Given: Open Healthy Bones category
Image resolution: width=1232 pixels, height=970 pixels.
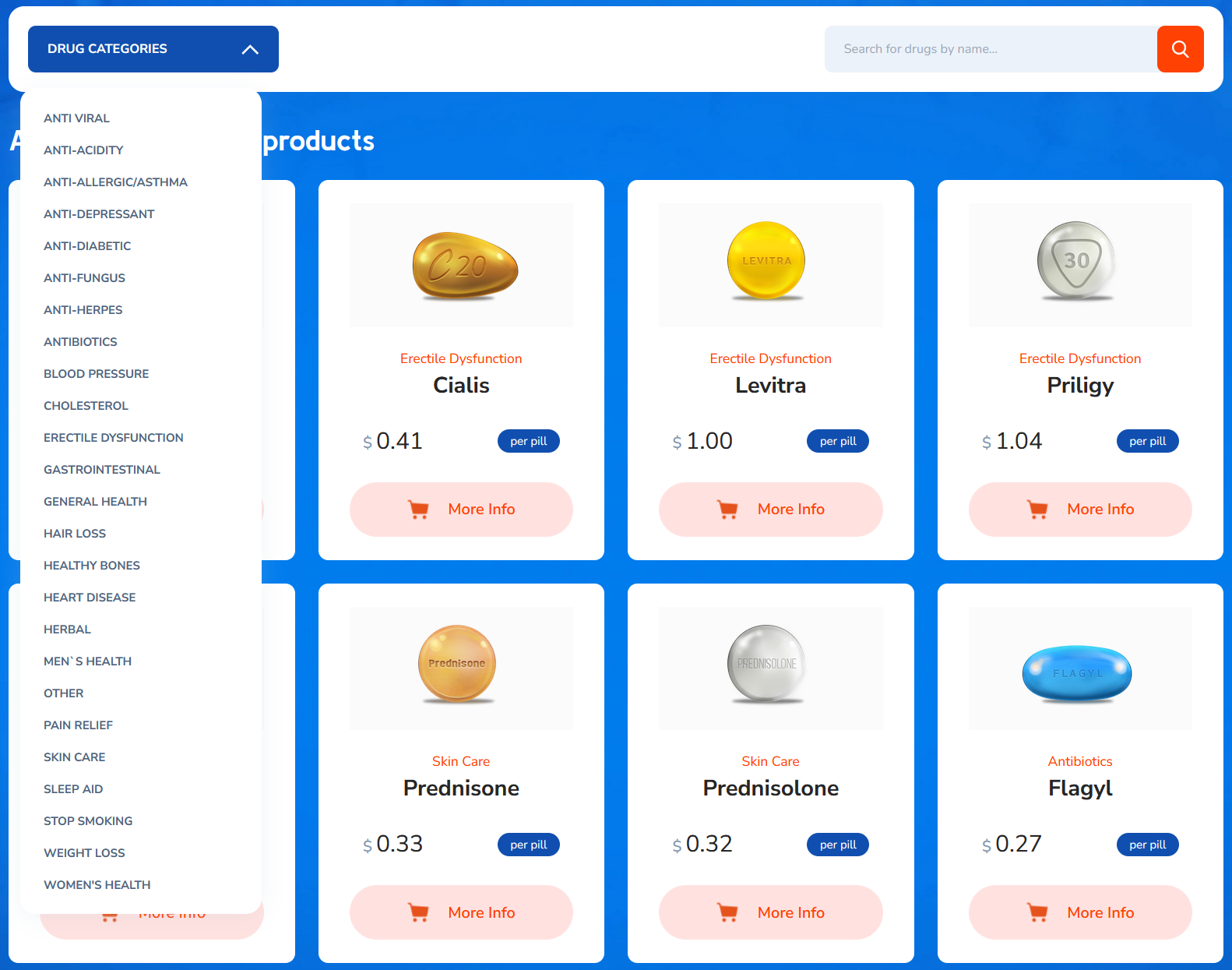Looking at the screenshot, I should click(92, 566).
